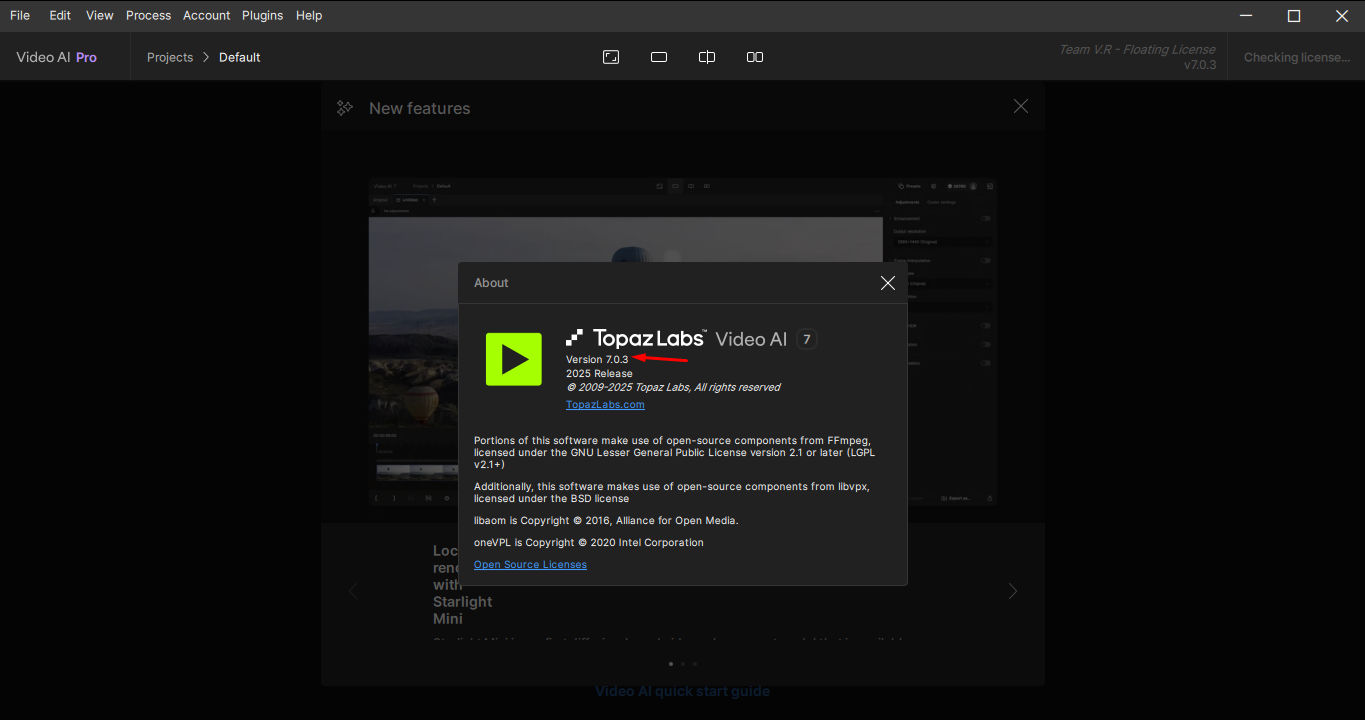1365x720 pixels.
Task: Select the side-by-side comparison view icon
Action: tap(755, 57)
